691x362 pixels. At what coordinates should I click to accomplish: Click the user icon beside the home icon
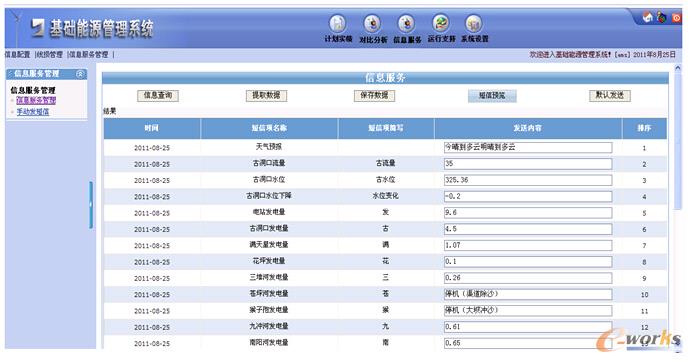(661, 17)
